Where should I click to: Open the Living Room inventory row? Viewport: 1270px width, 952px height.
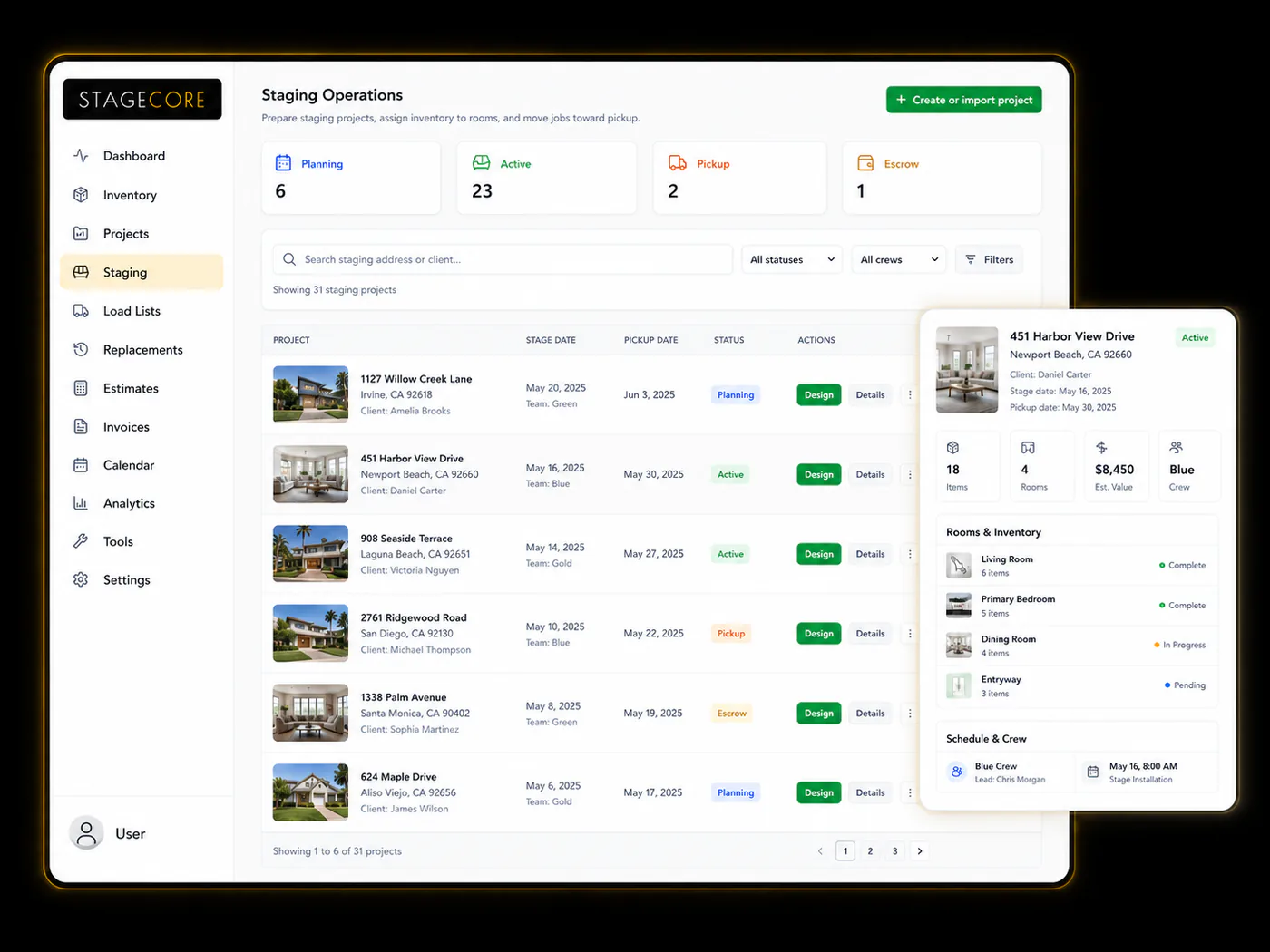point(1077,566)
